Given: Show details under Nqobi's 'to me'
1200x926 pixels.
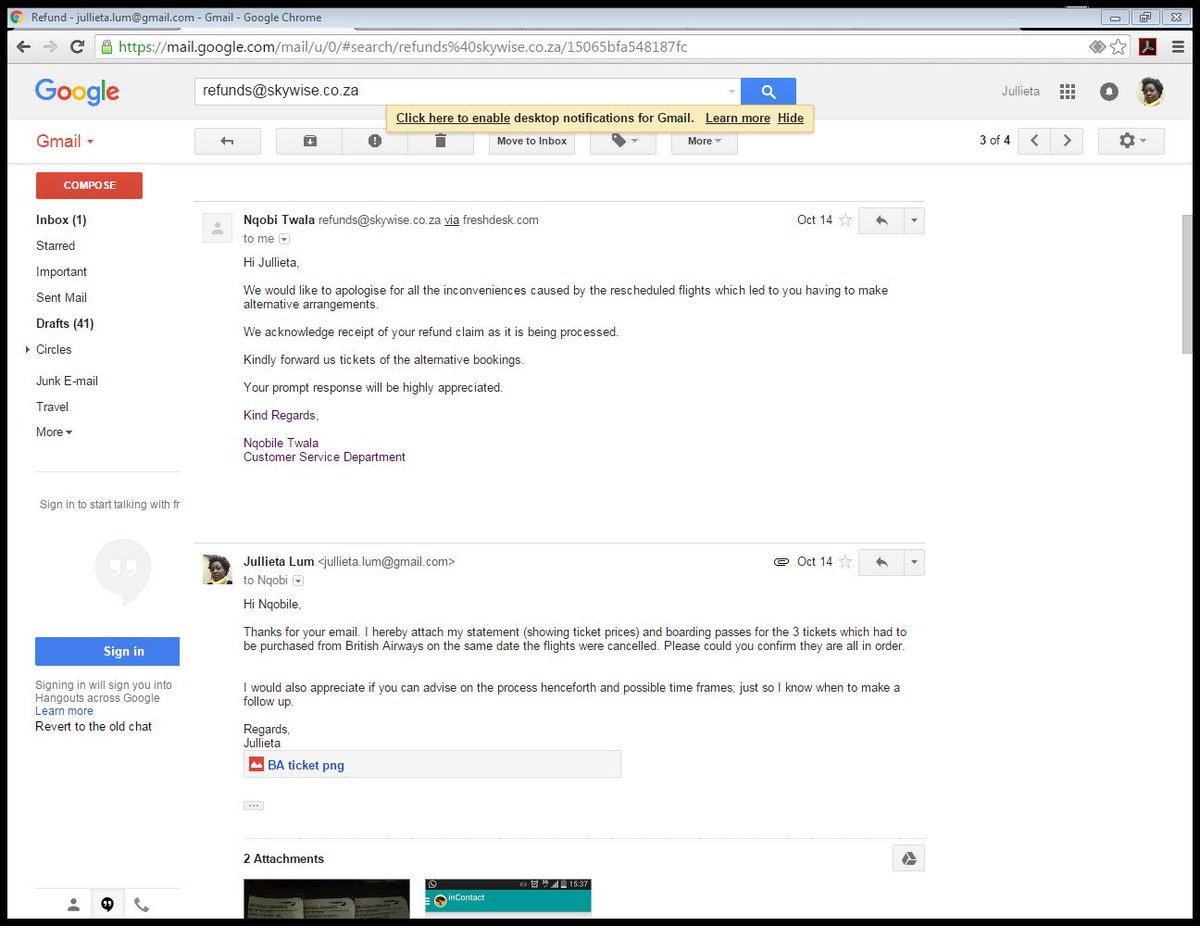Looking at the screenshot, I should click(x=284, y=239).
